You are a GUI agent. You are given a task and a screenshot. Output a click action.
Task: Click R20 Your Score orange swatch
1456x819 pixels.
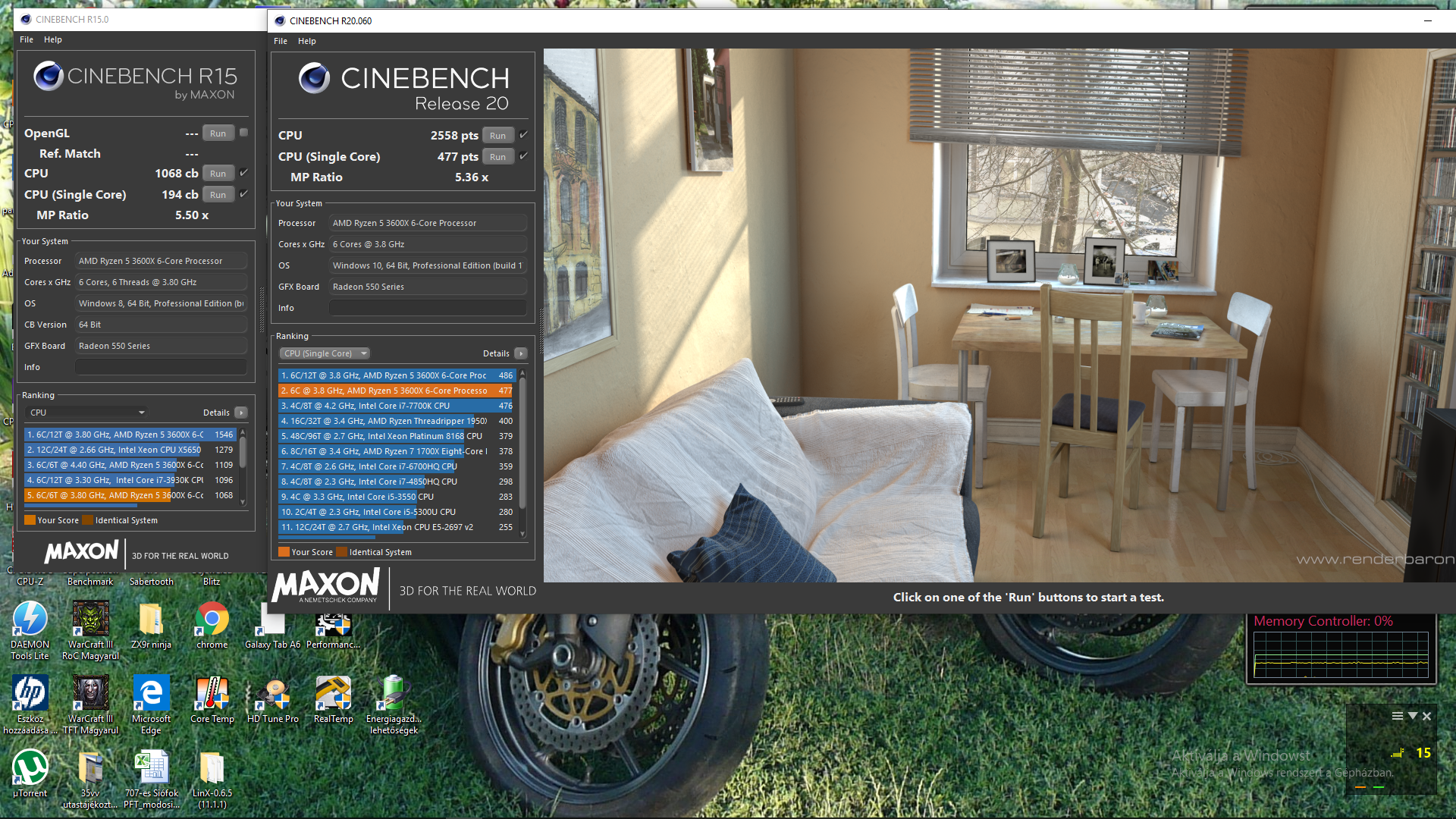coord(284,552)
